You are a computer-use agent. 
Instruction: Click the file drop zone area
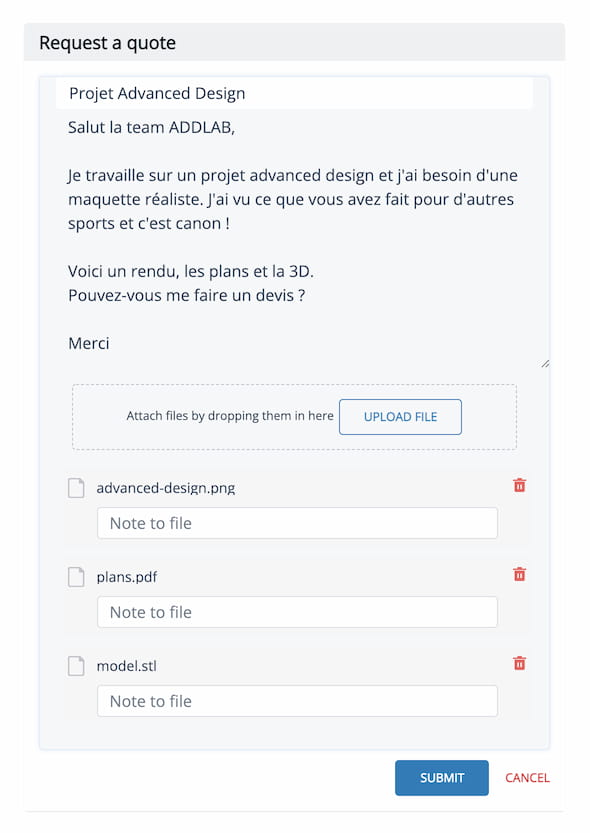294,417
